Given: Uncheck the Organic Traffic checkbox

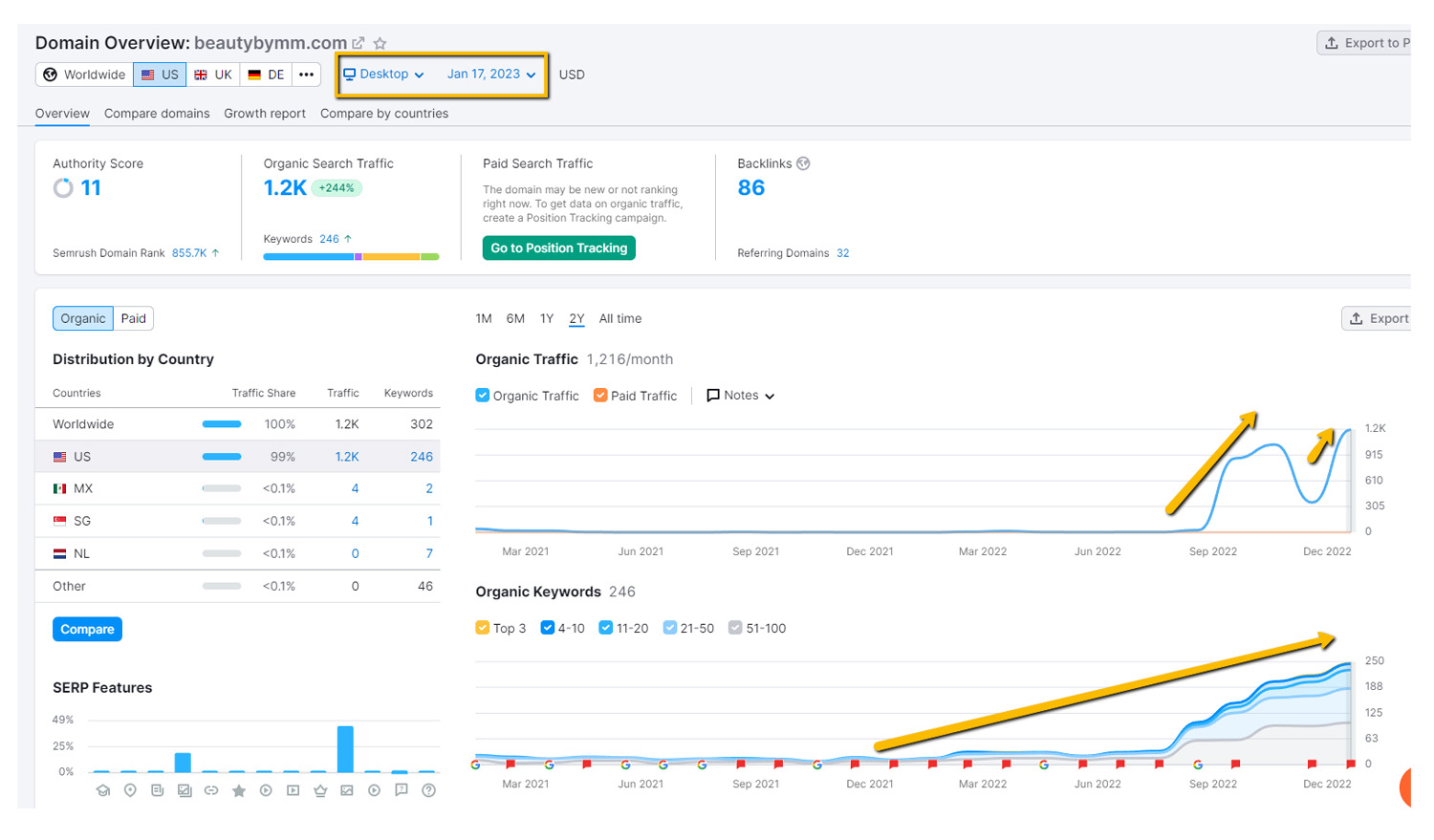Looking at the screenshot, I should click(483, 396).
